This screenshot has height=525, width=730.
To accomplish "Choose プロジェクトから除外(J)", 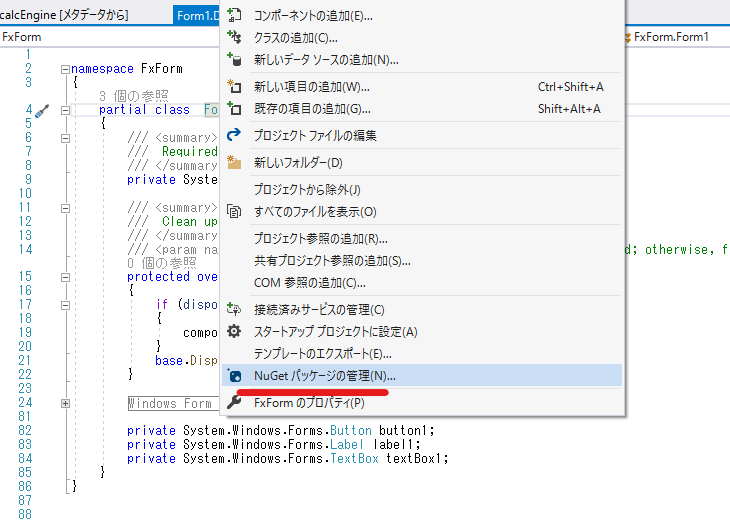I will [x=422, y=189].
